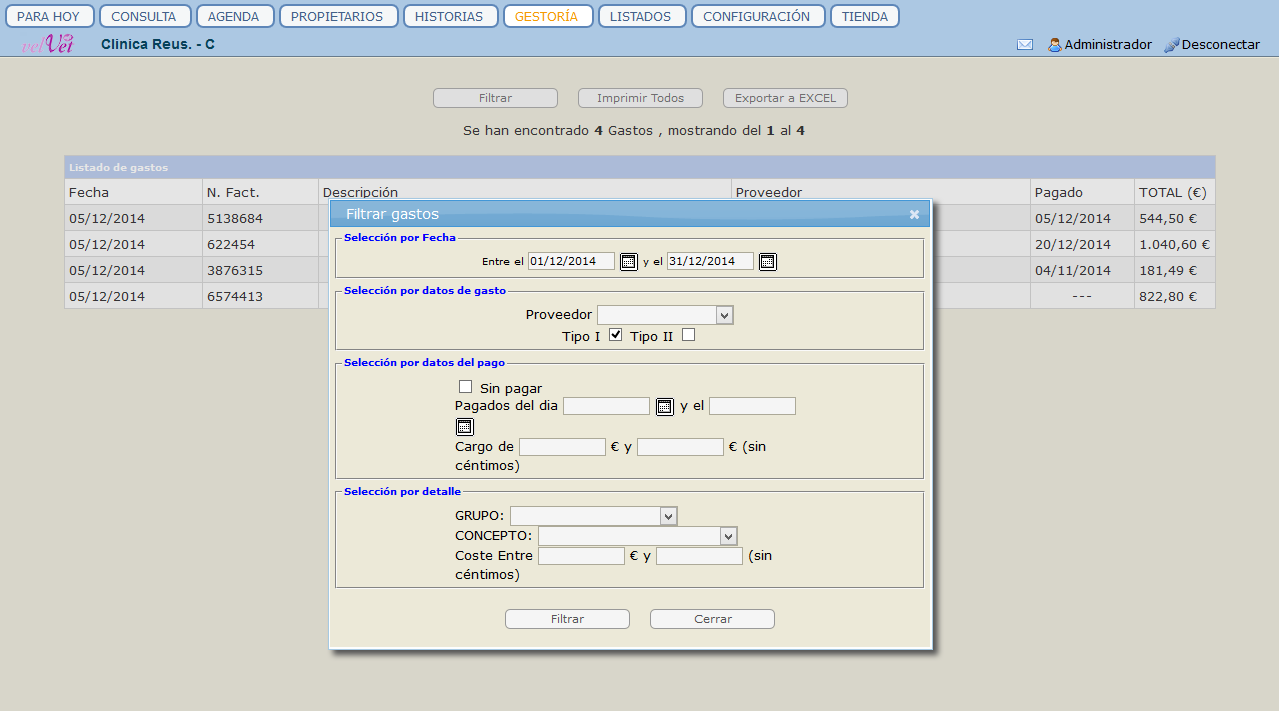This screenshot has width=1279, height=711.
Task: Uncheck the Tipo I checkbox
Action: pos(616,335)
